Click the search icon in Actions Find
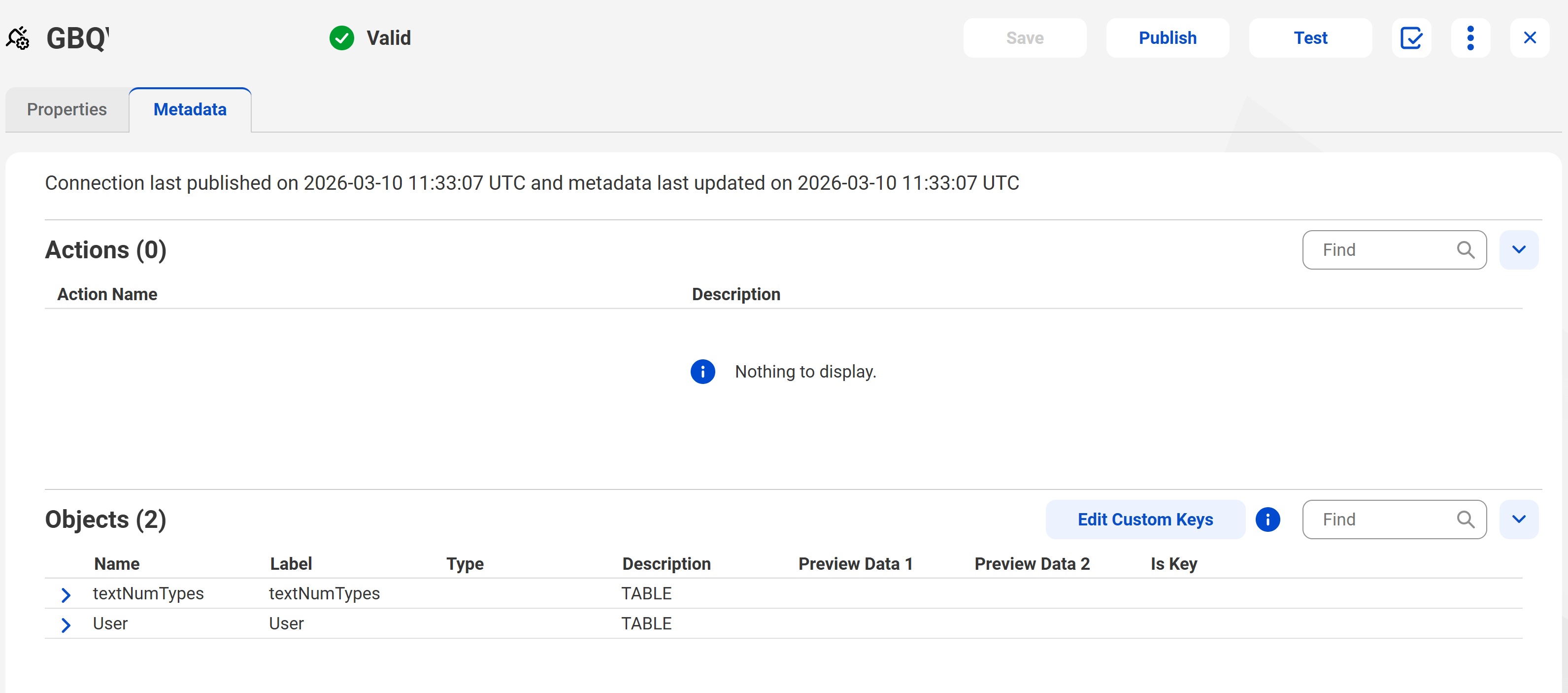This screenshot has height=693, width=1568. [x=1465, y=250]
